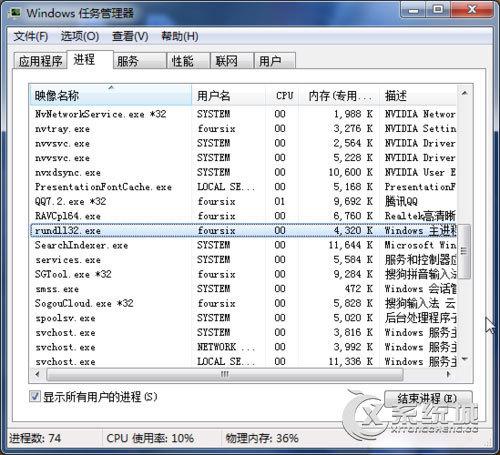Screen dimensions: 500x455
Task: Select the SGTool.exe *32 process
Action: tap(243, 274)
